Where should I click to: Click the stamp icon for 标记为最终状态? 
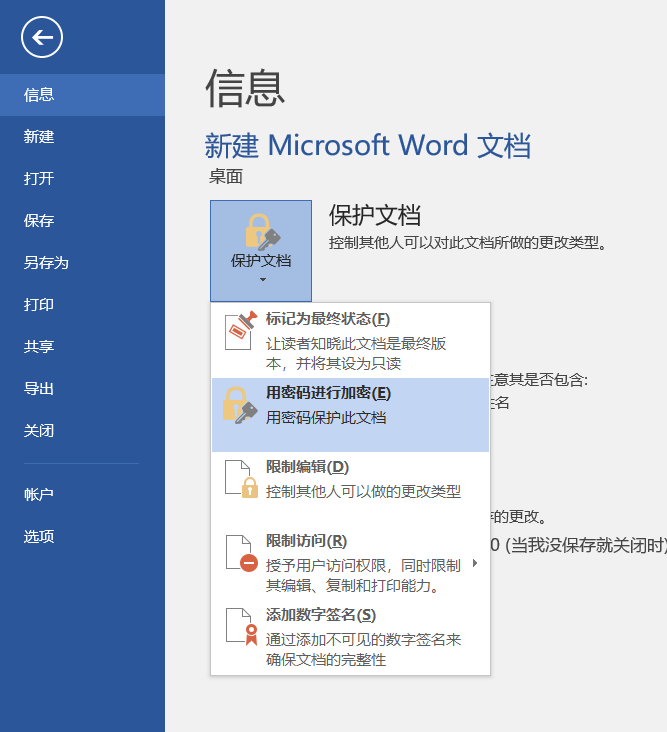point(240,331)
